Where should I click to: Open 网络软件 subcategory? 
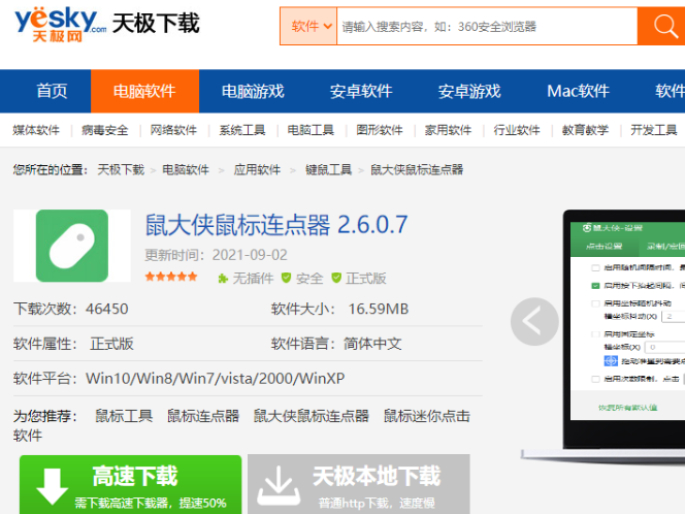tap(173, 130)
